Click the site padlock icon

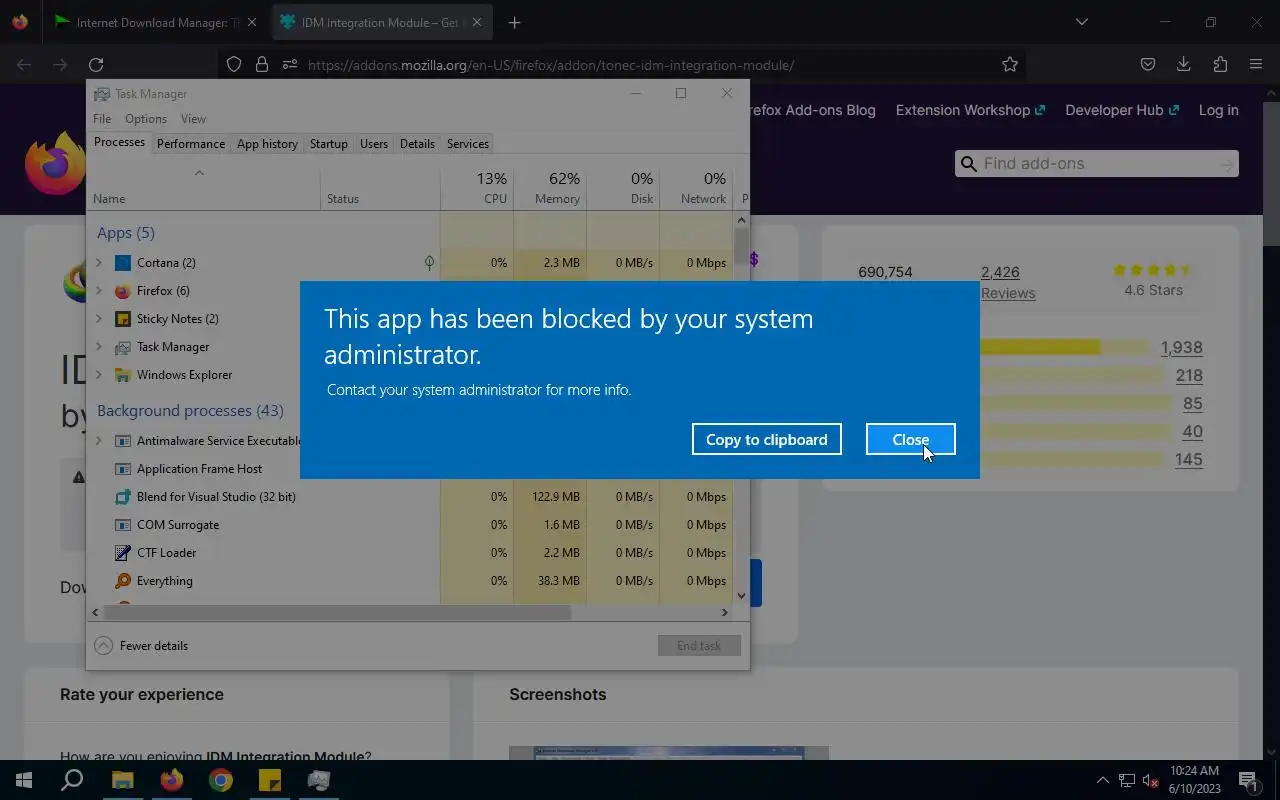click(x=262, y=65)
